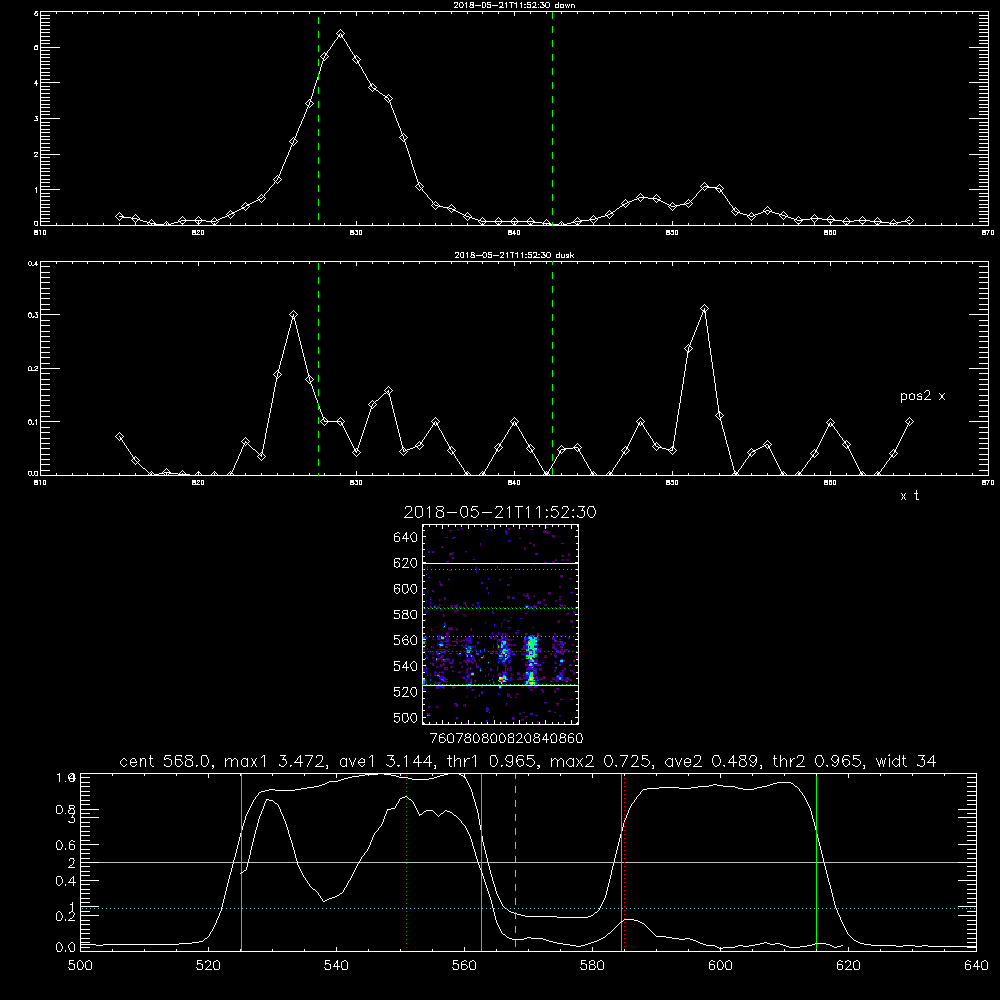Click 'widt 34' in the stats line
The image size is (1000, 1000).
(906, 761)
